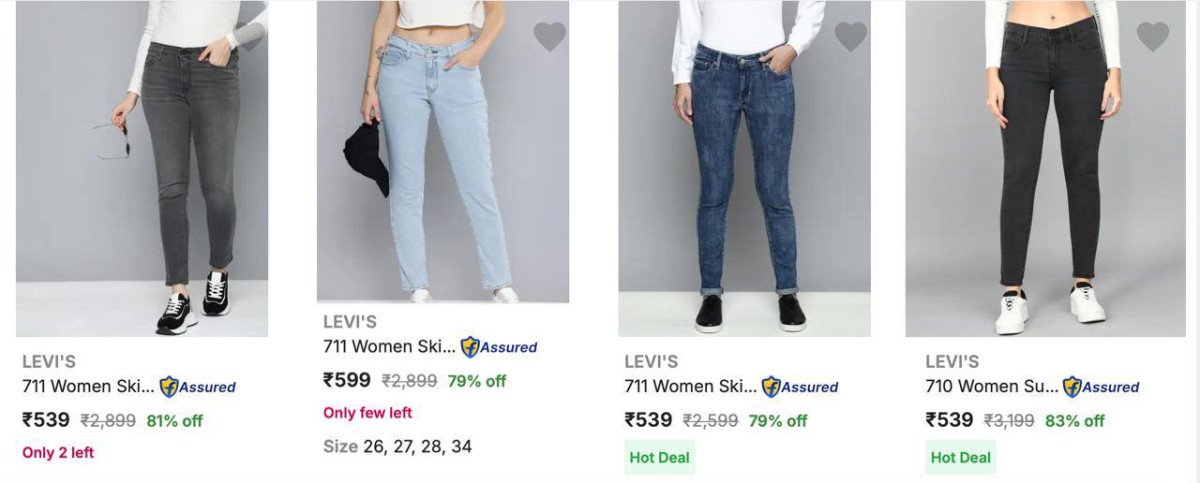The height and width of the screenshot is (483, 1200).
Task: Click the Only few left notice
Action: pyautogui.click(x=367, y=412)
